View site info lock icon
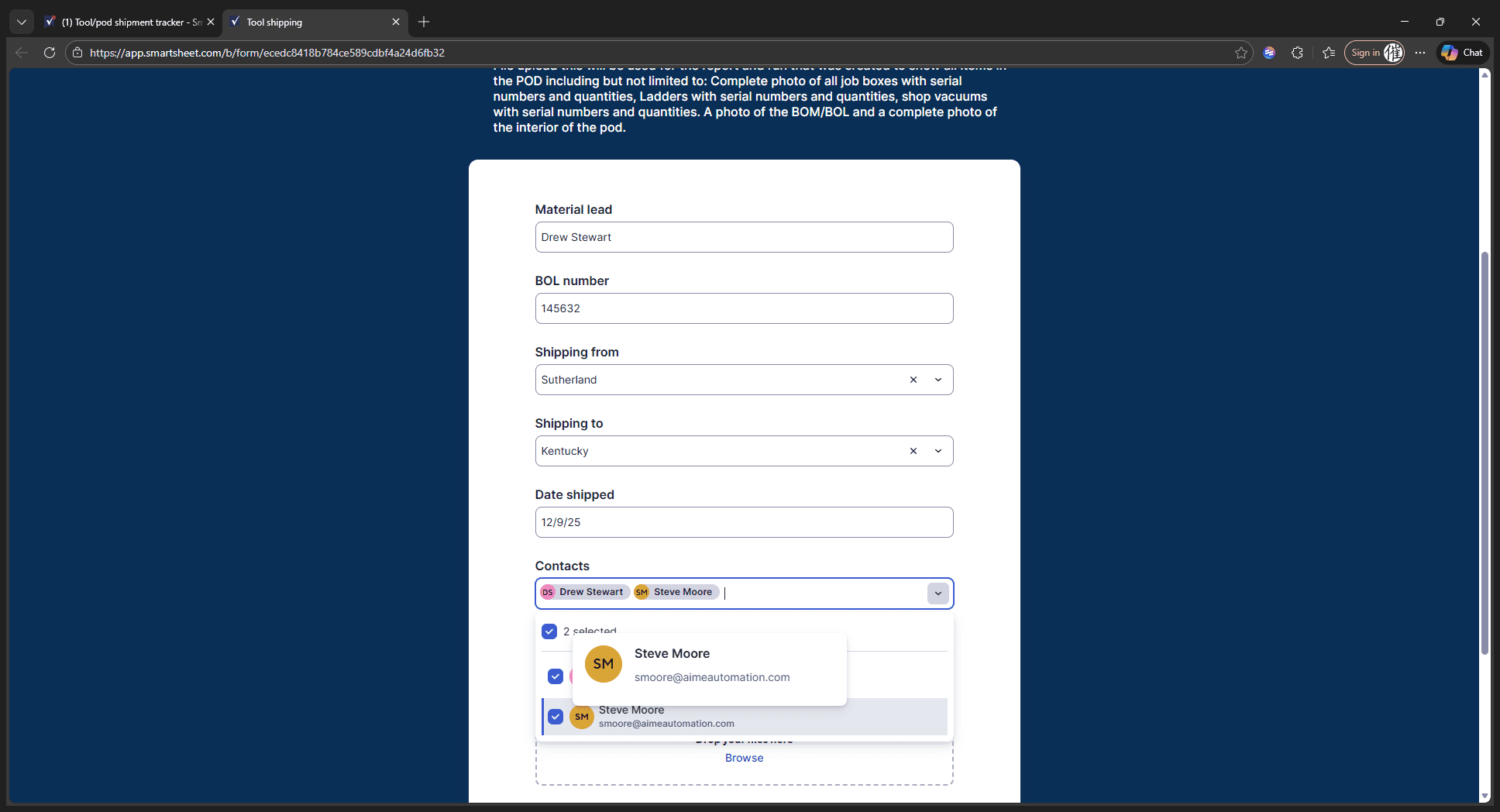 click(x=77, y=53)
